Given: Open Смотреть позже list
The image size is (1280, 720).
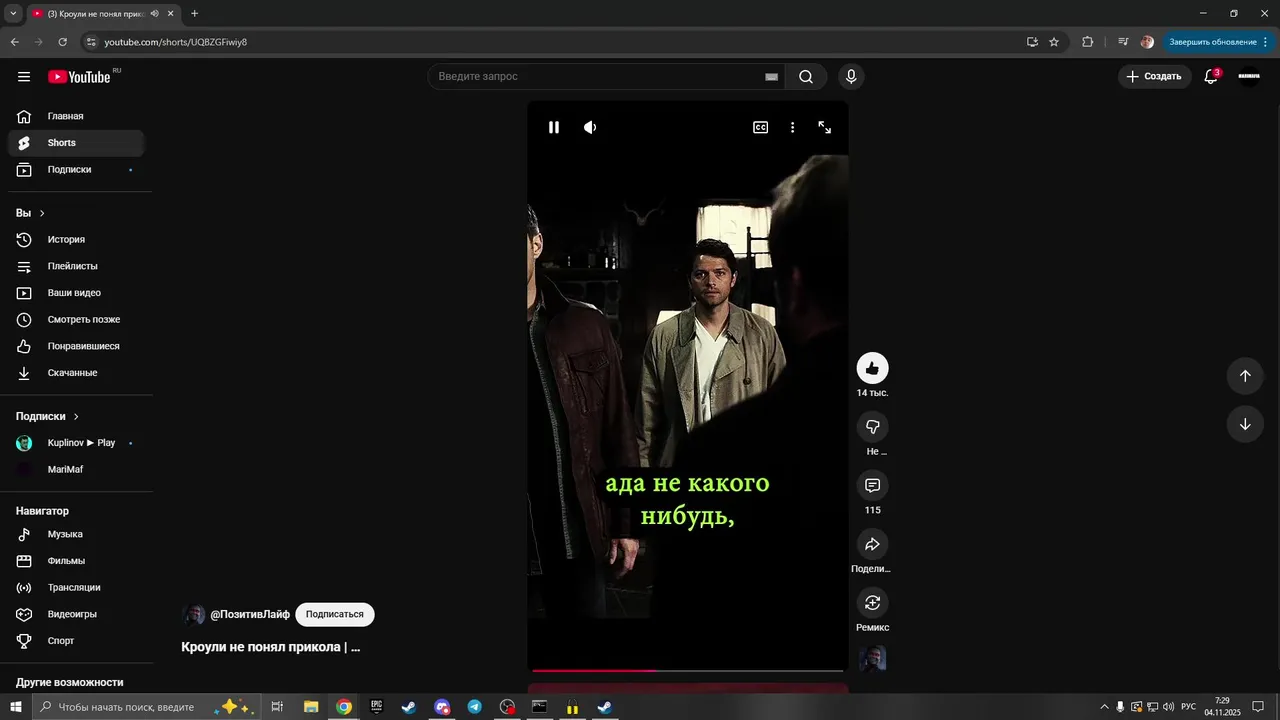Looking at the screenshot, I should (76, 320).
